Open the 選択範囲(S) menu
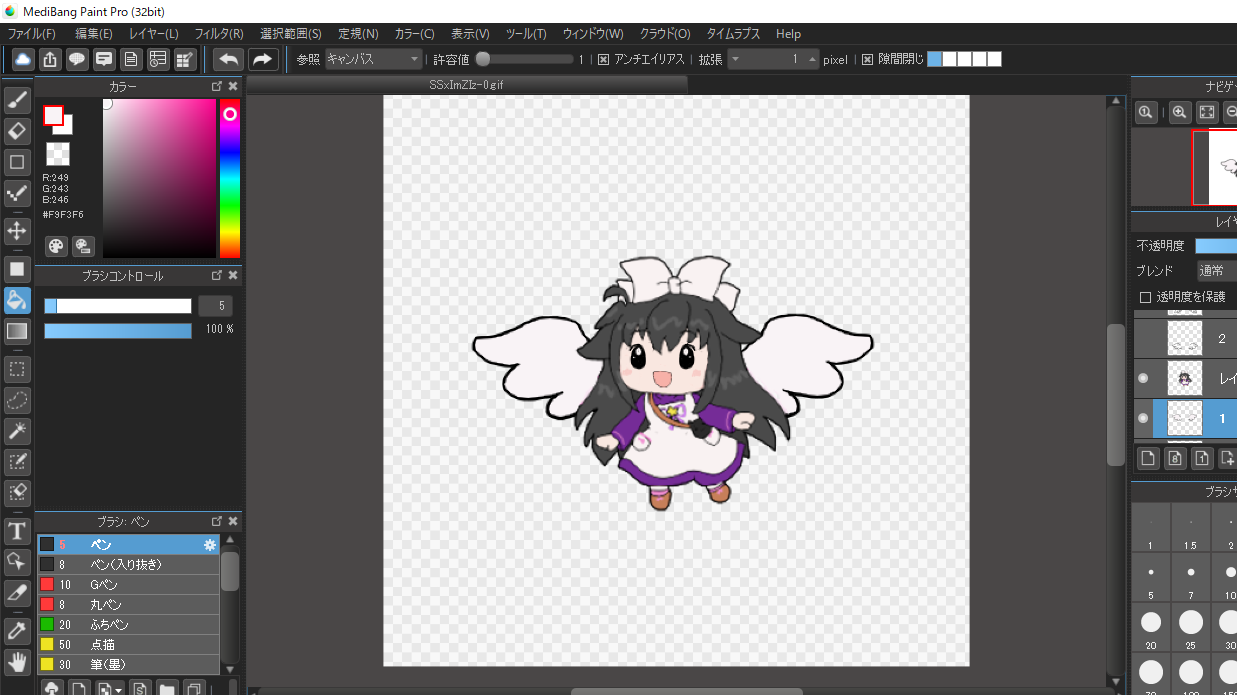This screenshot has width=1237, height=695. (x=291, y=34)
